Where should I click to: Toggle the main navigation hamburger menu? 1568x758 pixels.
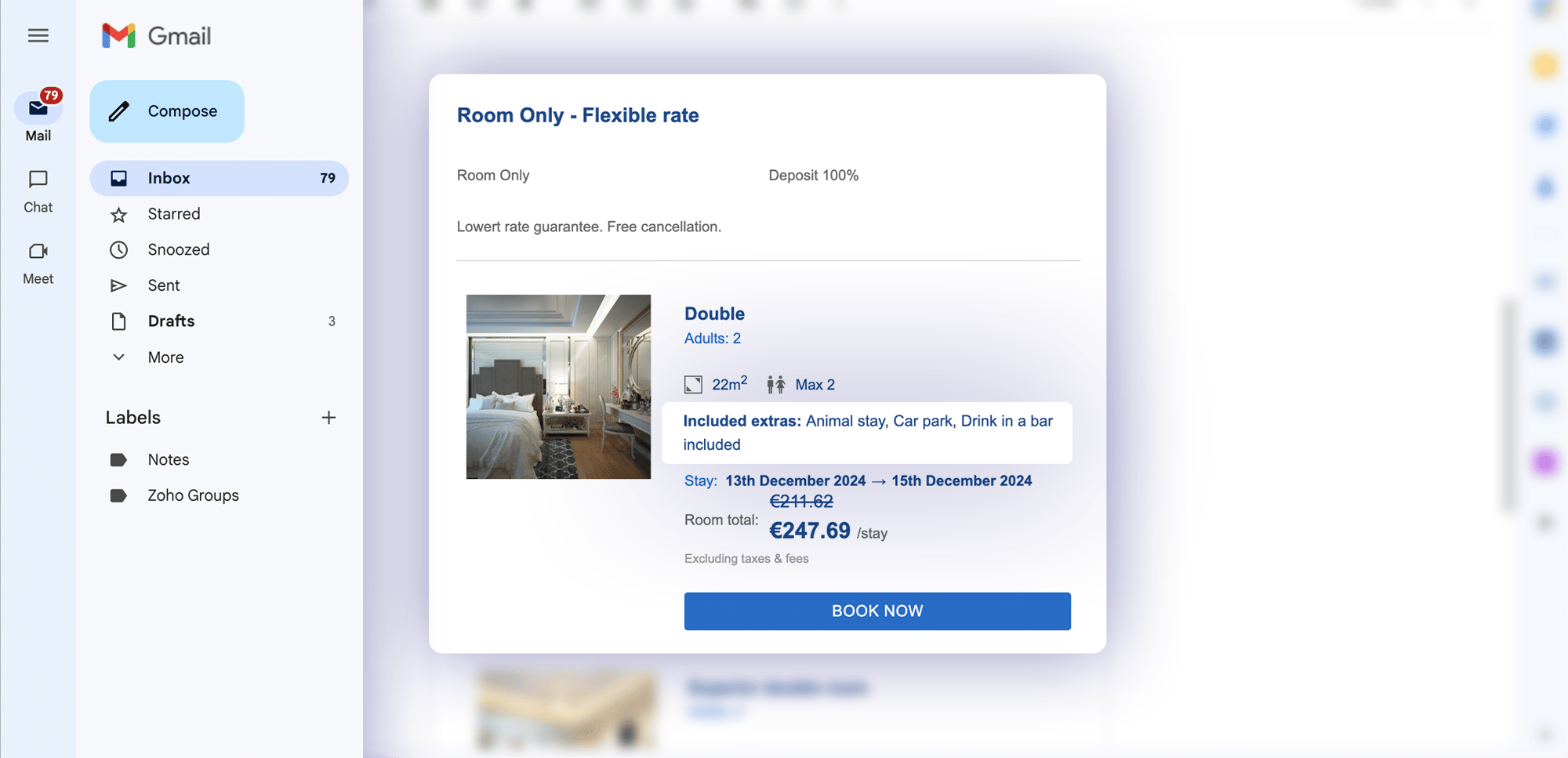point(38,35)
